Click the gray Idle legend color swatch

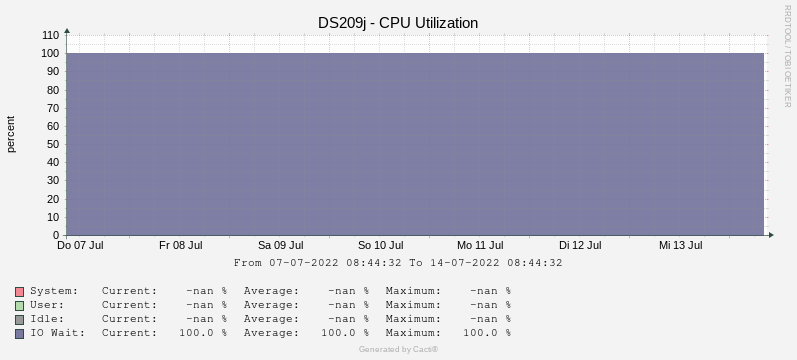pos(19,319)
